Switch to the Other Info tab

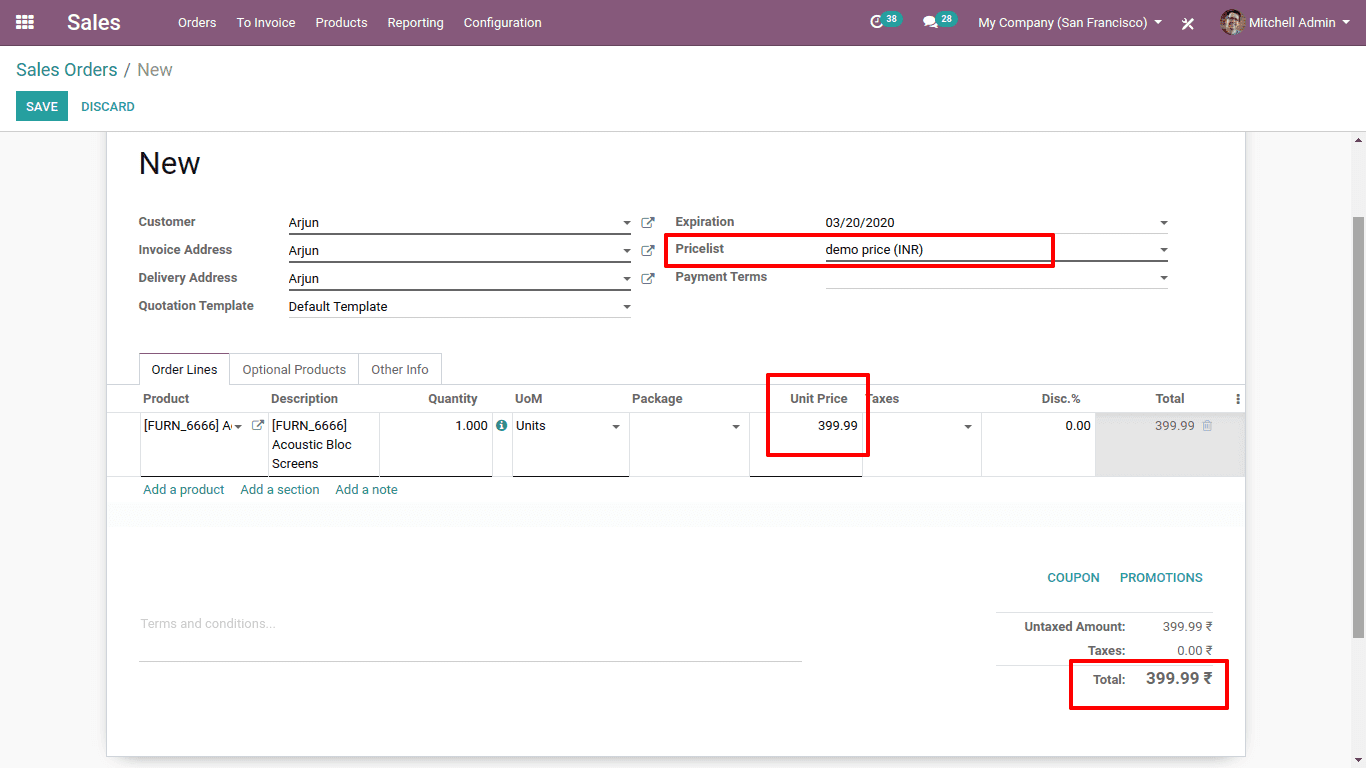pyautogui.click(x=400, y=369)
